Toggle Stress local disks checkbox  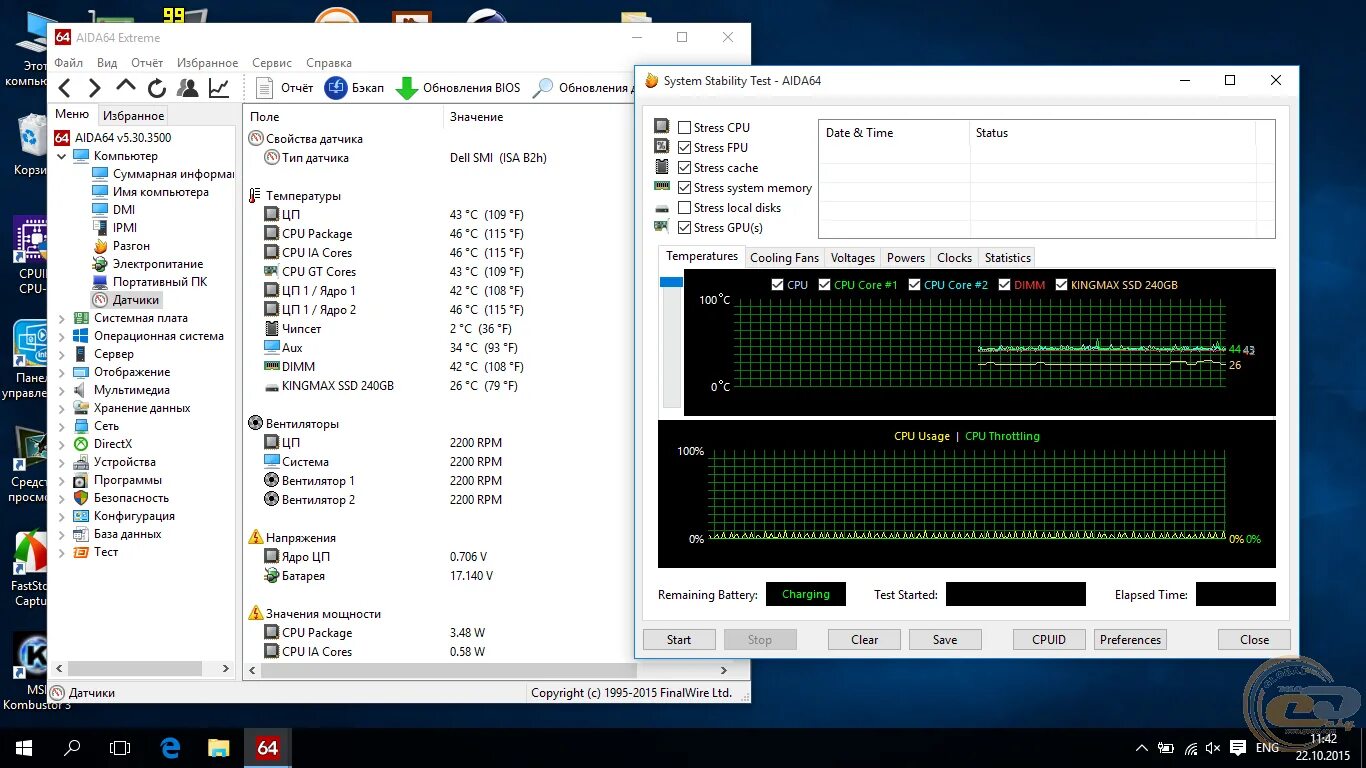[x=684, y=208]
